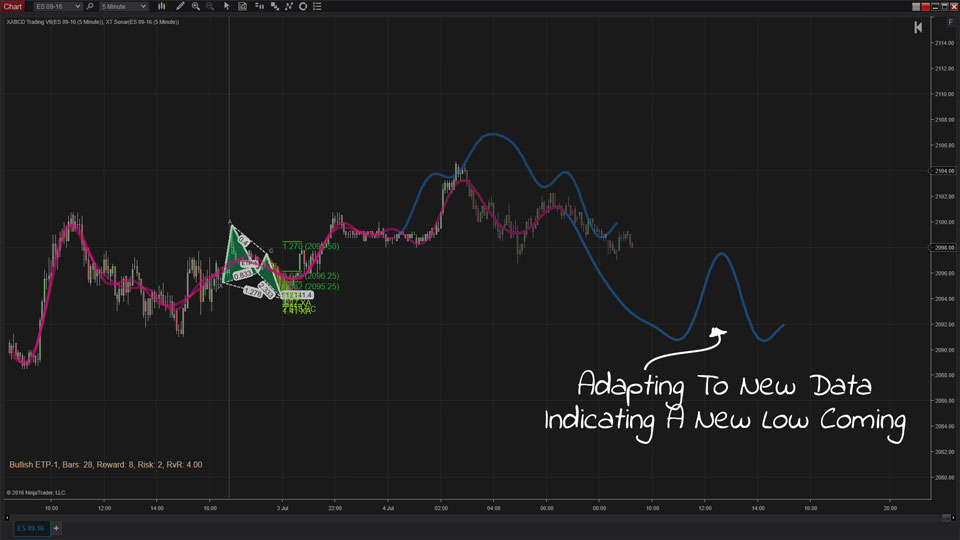Open the Strategies circle icon

click(302, 6)
